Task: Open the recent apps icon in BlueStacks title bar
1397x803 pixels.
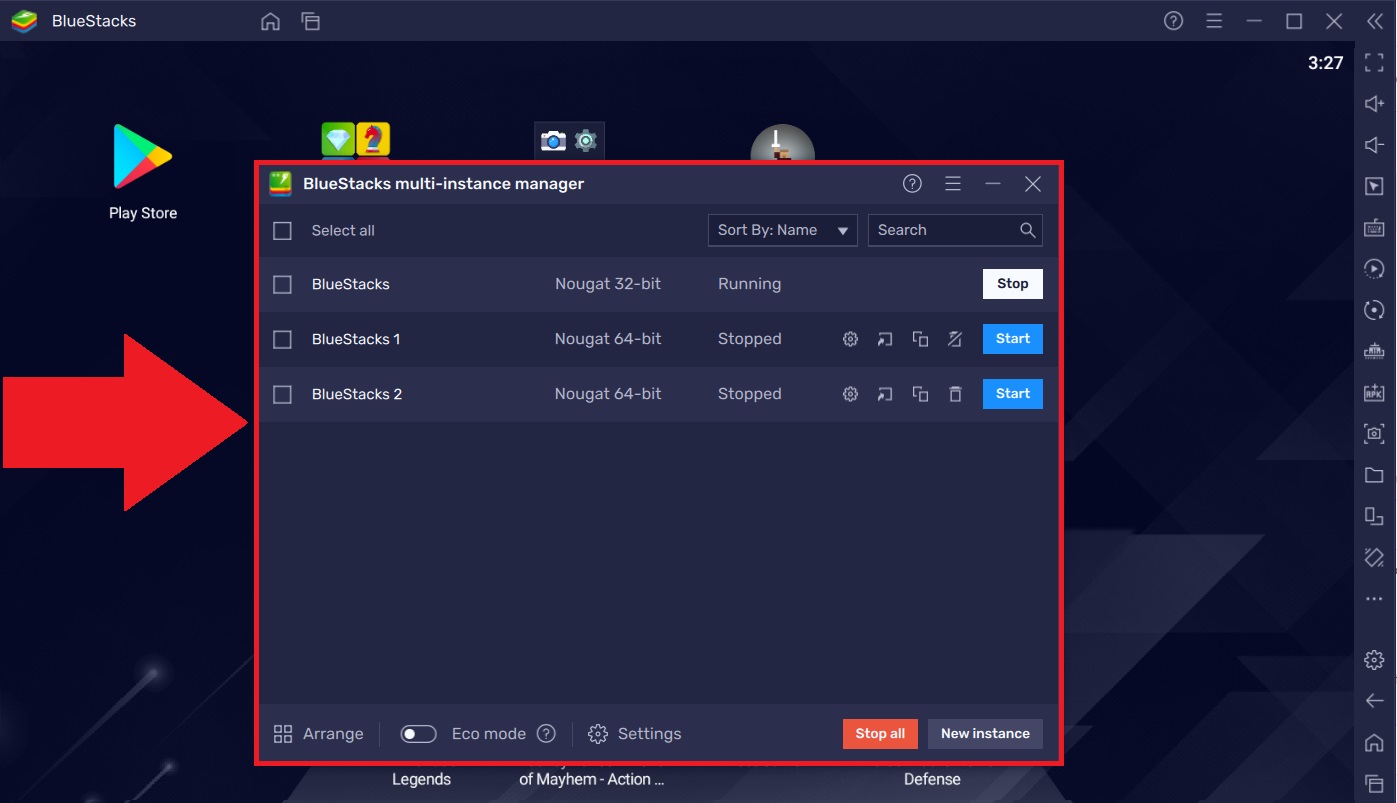Action: [x=311, y=21]
